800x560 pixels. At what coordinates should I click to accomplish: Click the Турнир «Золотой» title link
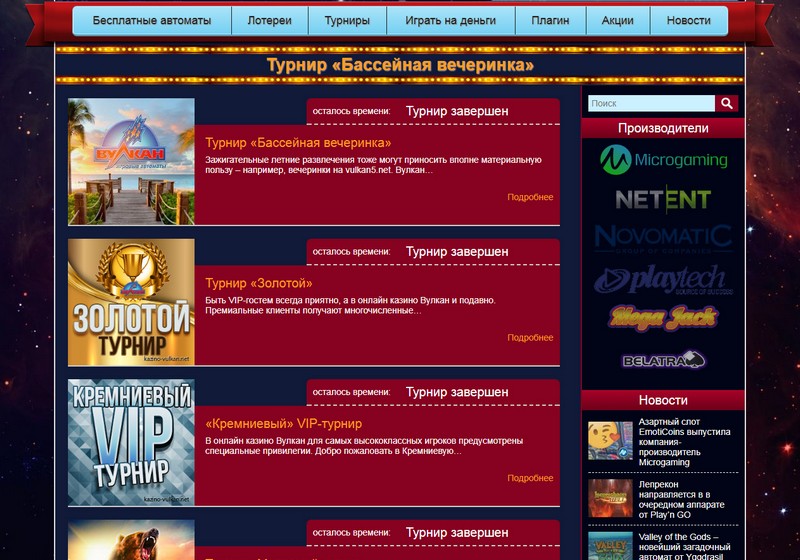(x=259, y=283)
